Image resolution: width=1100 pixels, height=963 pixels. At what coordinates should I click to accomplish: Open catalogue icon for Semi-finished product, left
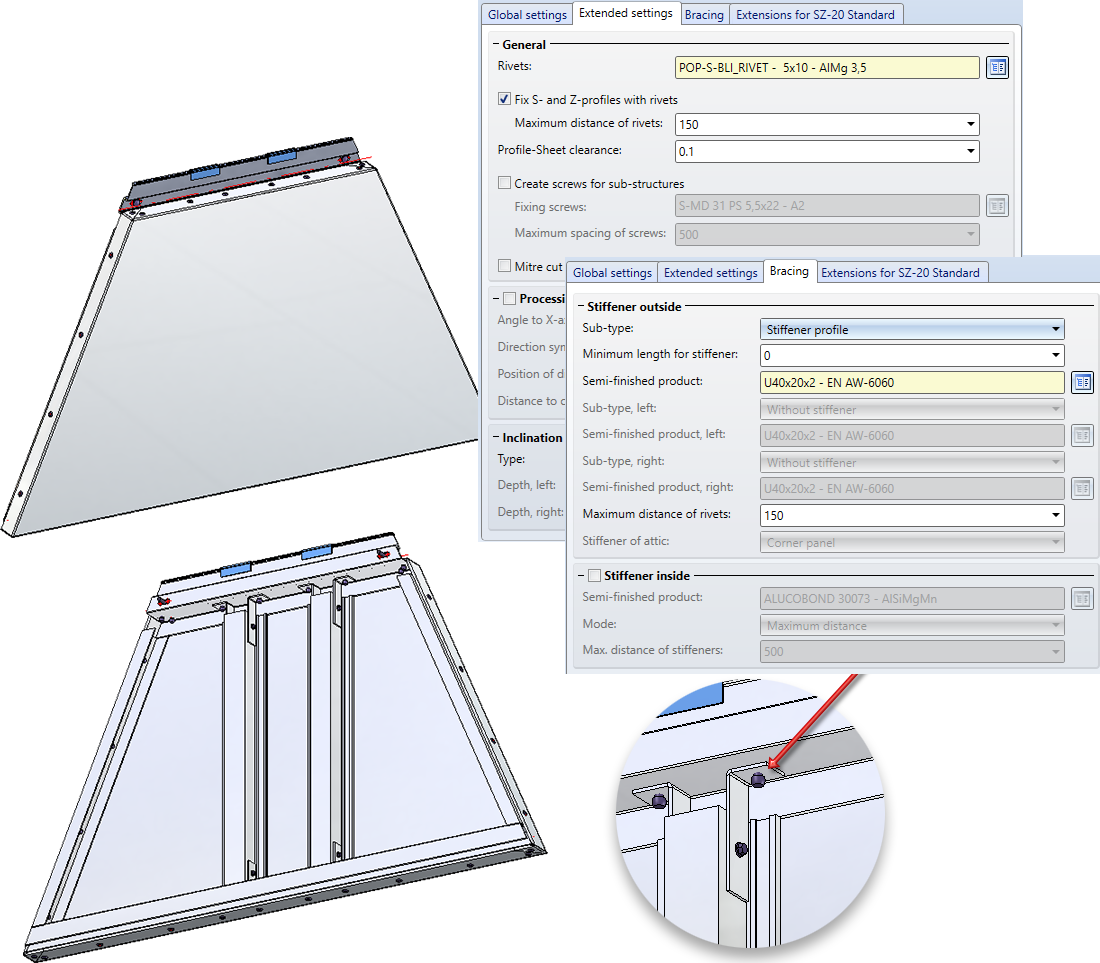tap(1082, 436)
